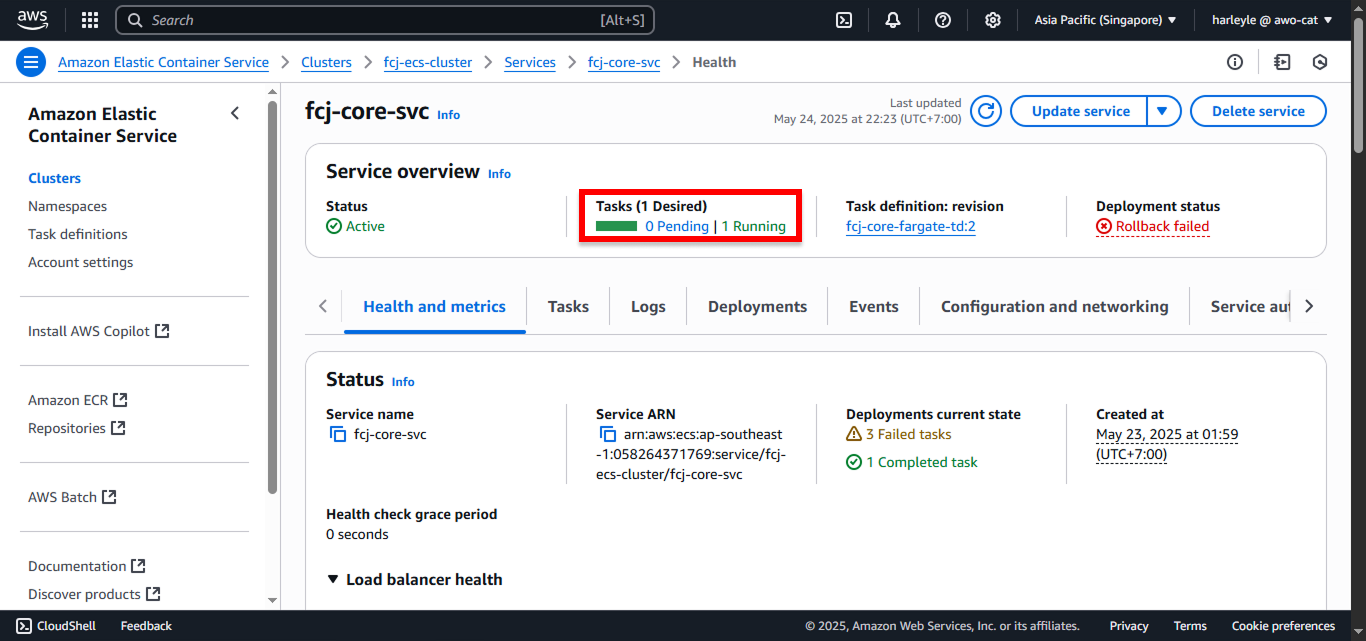Copy the Service ARN value
Viewport: 1366px width, 641px height.
click(608, 434)
